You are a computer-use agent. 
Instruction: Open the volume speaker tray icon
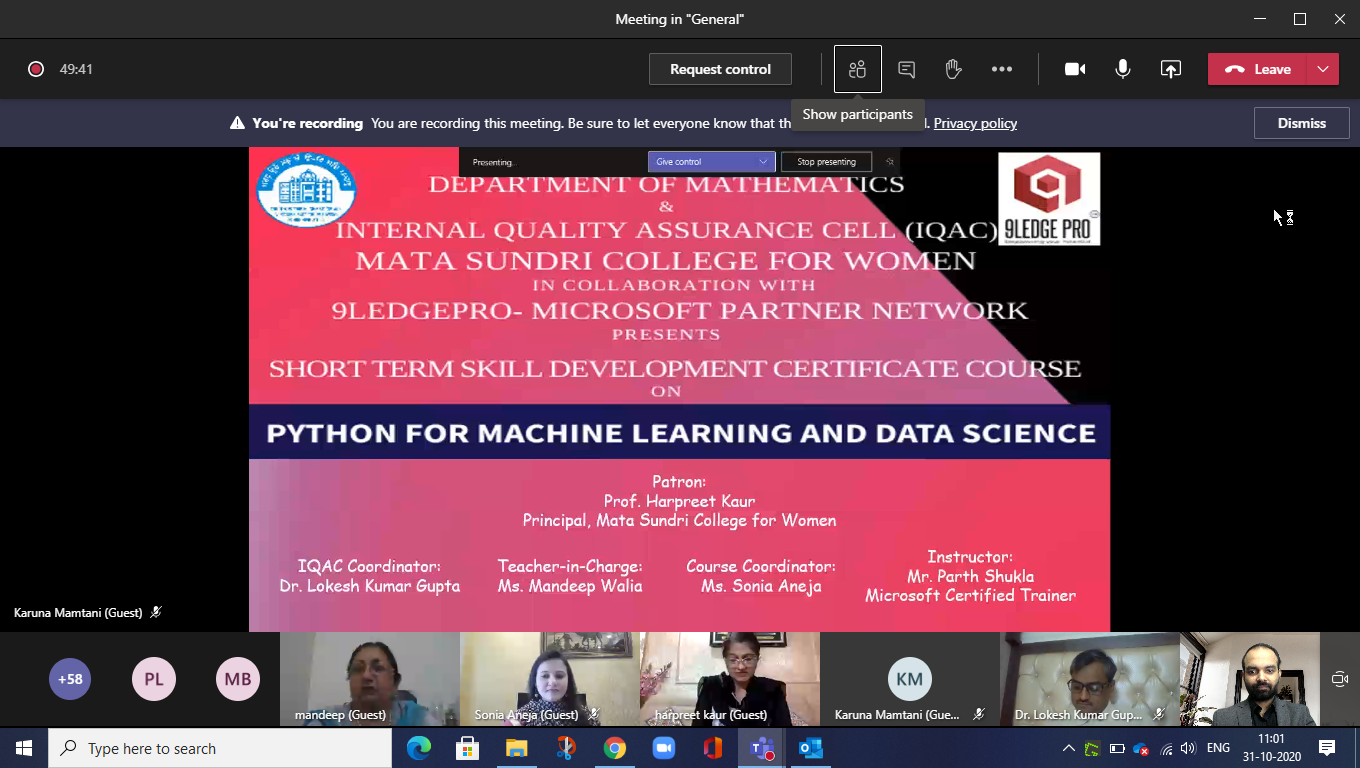[x=1188, y=748]
